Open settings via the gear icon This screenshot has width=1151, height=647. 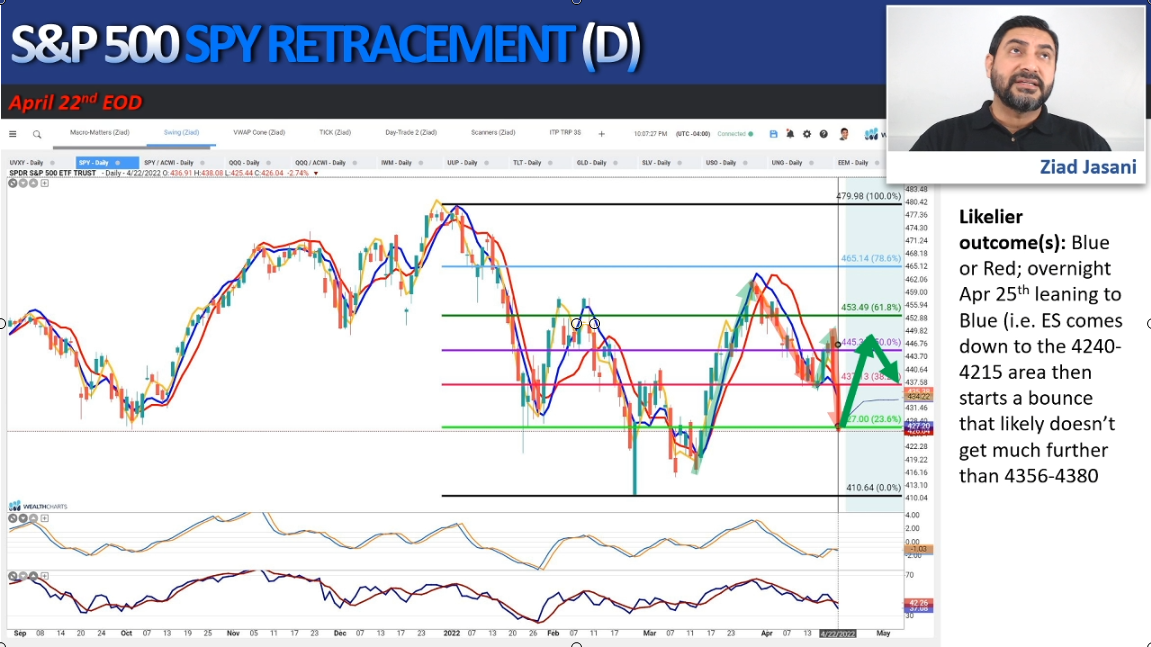[x=807, y=134]
